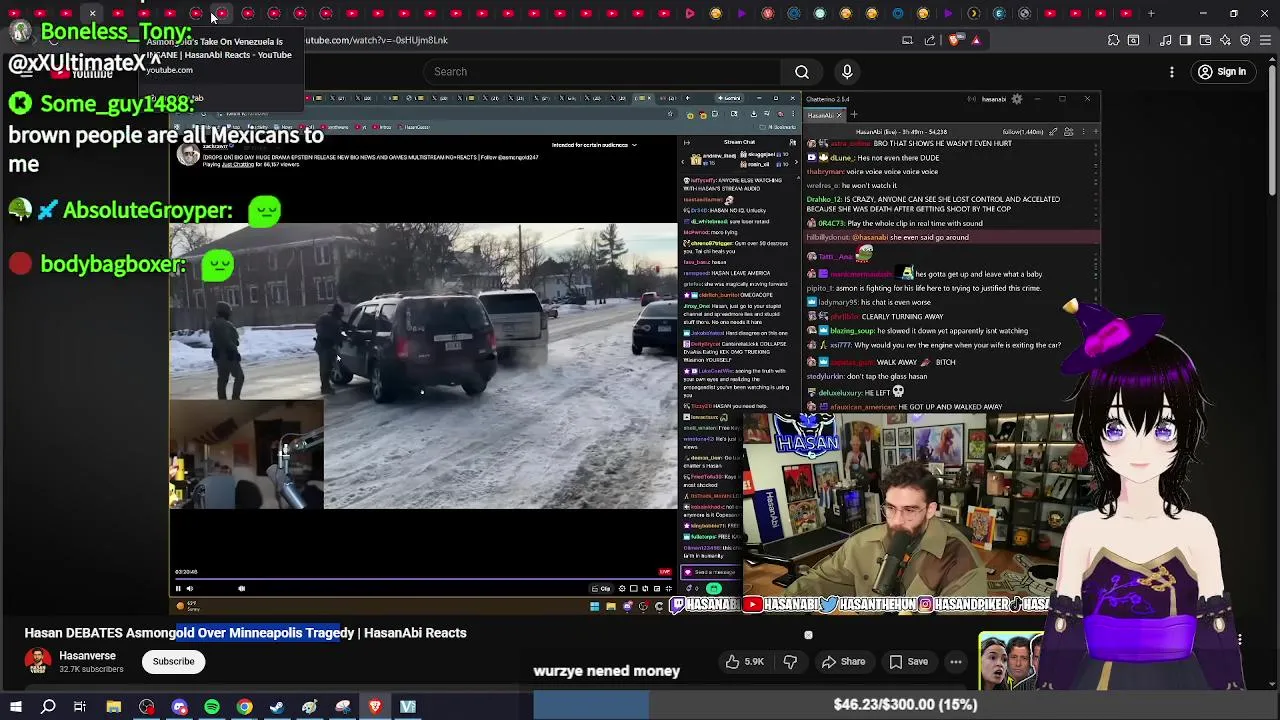Open Spotify from the taskbar

tap(212, 707)
